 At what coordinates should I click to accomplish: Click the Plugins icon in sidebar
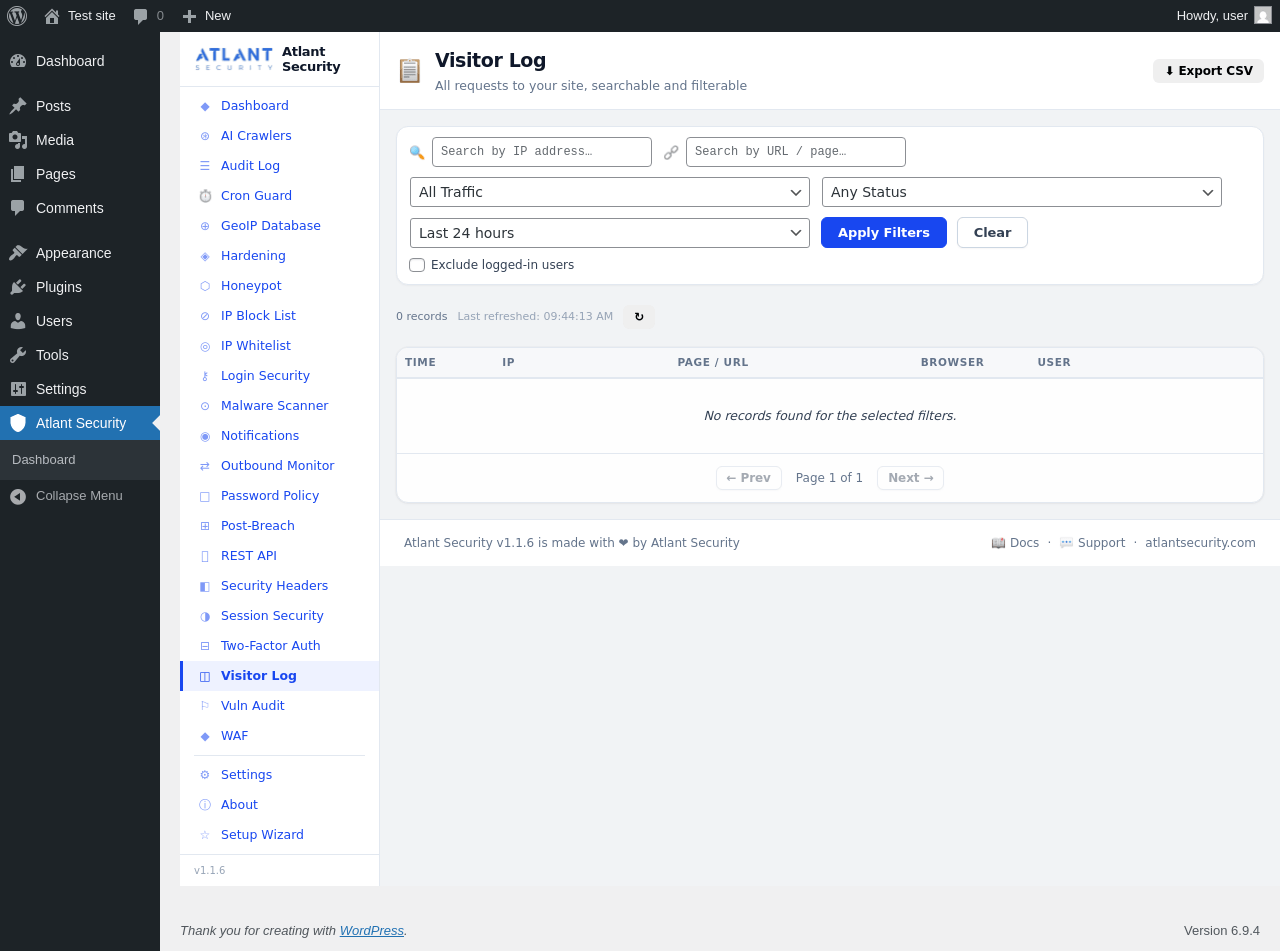pyautogui.click(x=18, y=287)
